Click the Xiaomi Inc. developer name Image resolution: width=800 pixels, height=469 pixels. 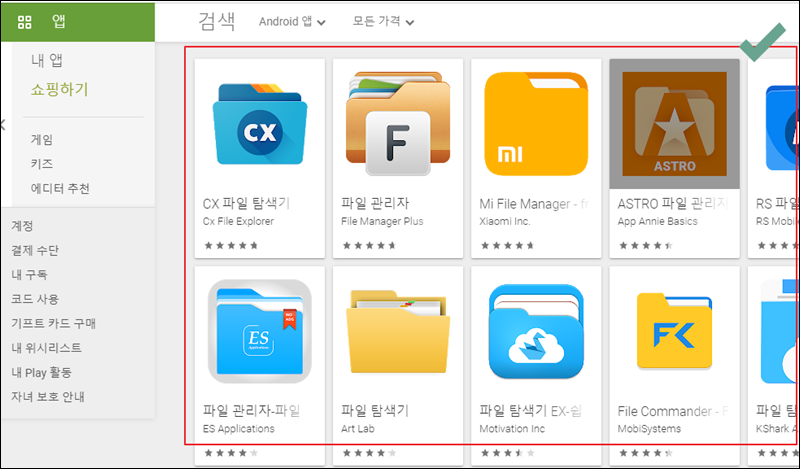click(x=505, y=221)
